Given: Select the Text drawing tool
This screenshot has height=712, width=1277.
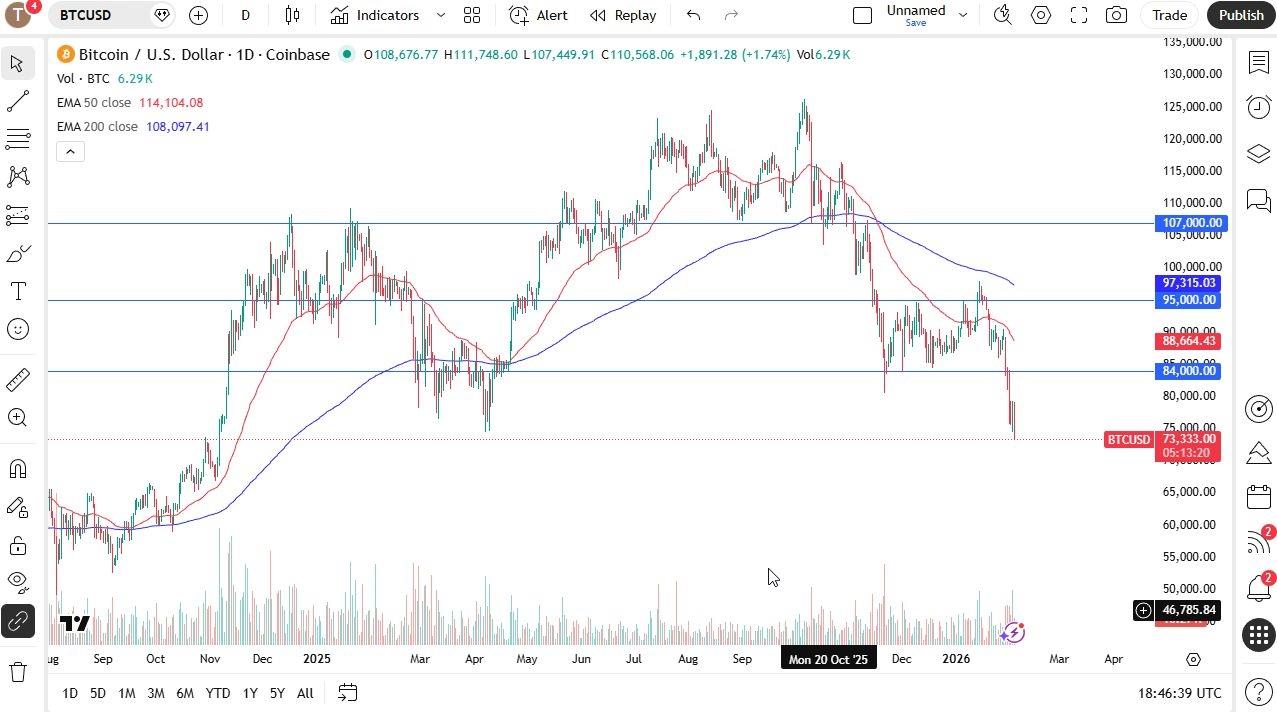Looking at the screenshot, I should pyautogui.click(x=17, y=291).
